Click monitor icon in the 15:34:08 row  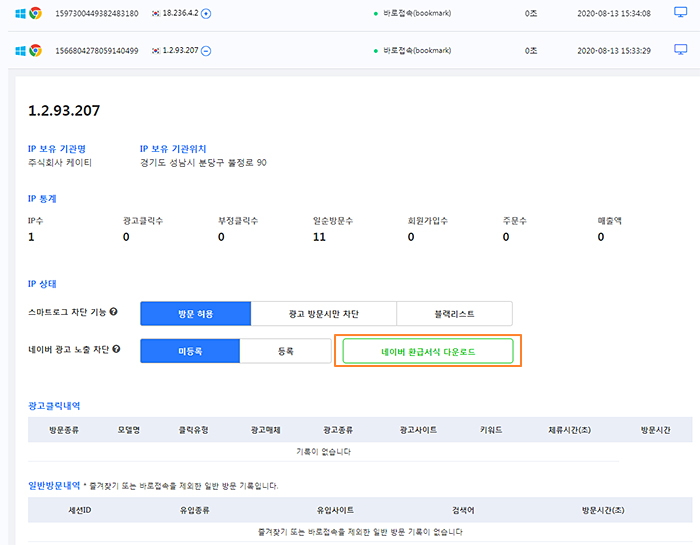pyautogui.click(x=680, y=12)
